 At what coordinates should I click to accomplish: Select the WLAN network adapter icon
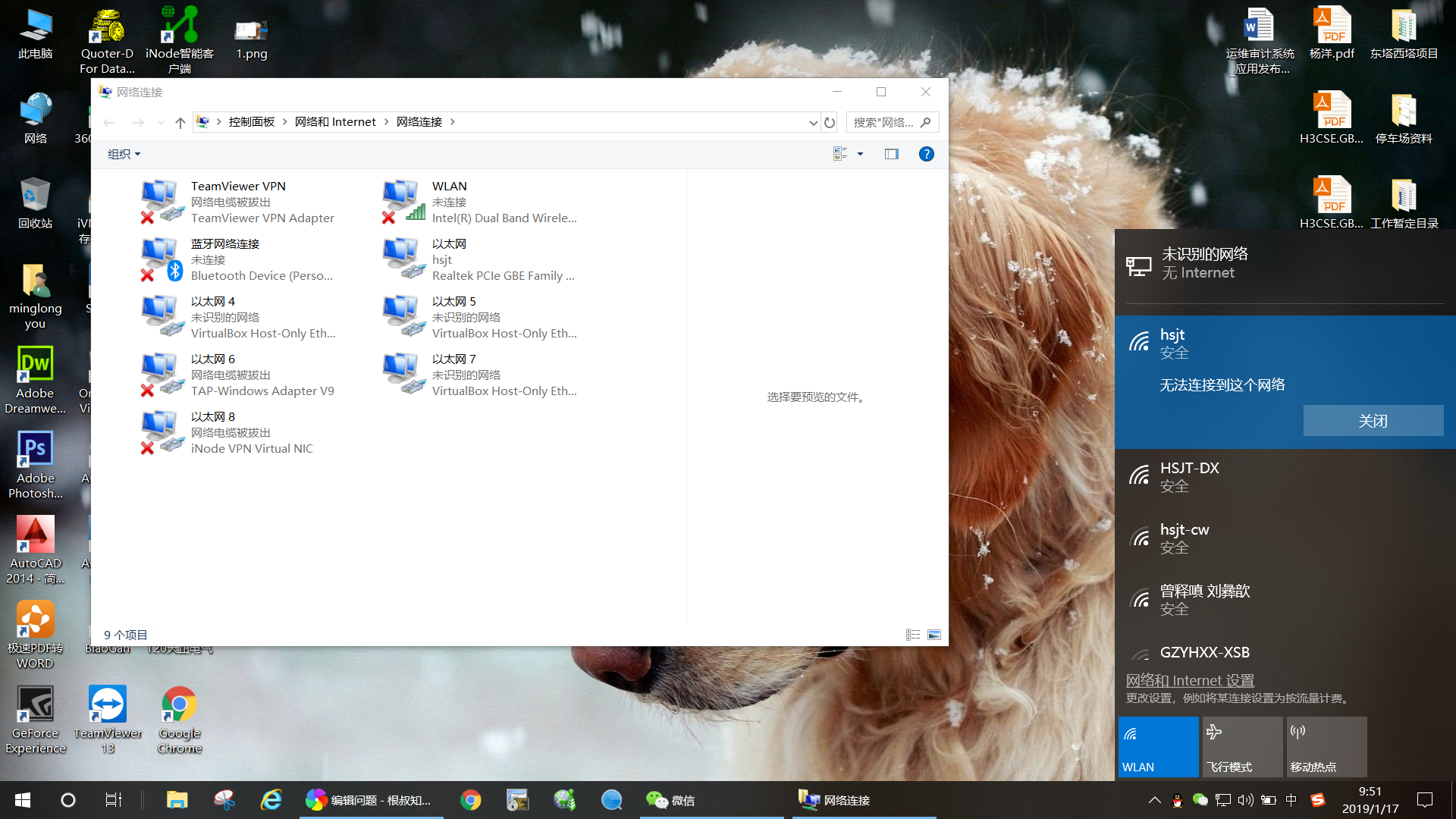[403, 201]
